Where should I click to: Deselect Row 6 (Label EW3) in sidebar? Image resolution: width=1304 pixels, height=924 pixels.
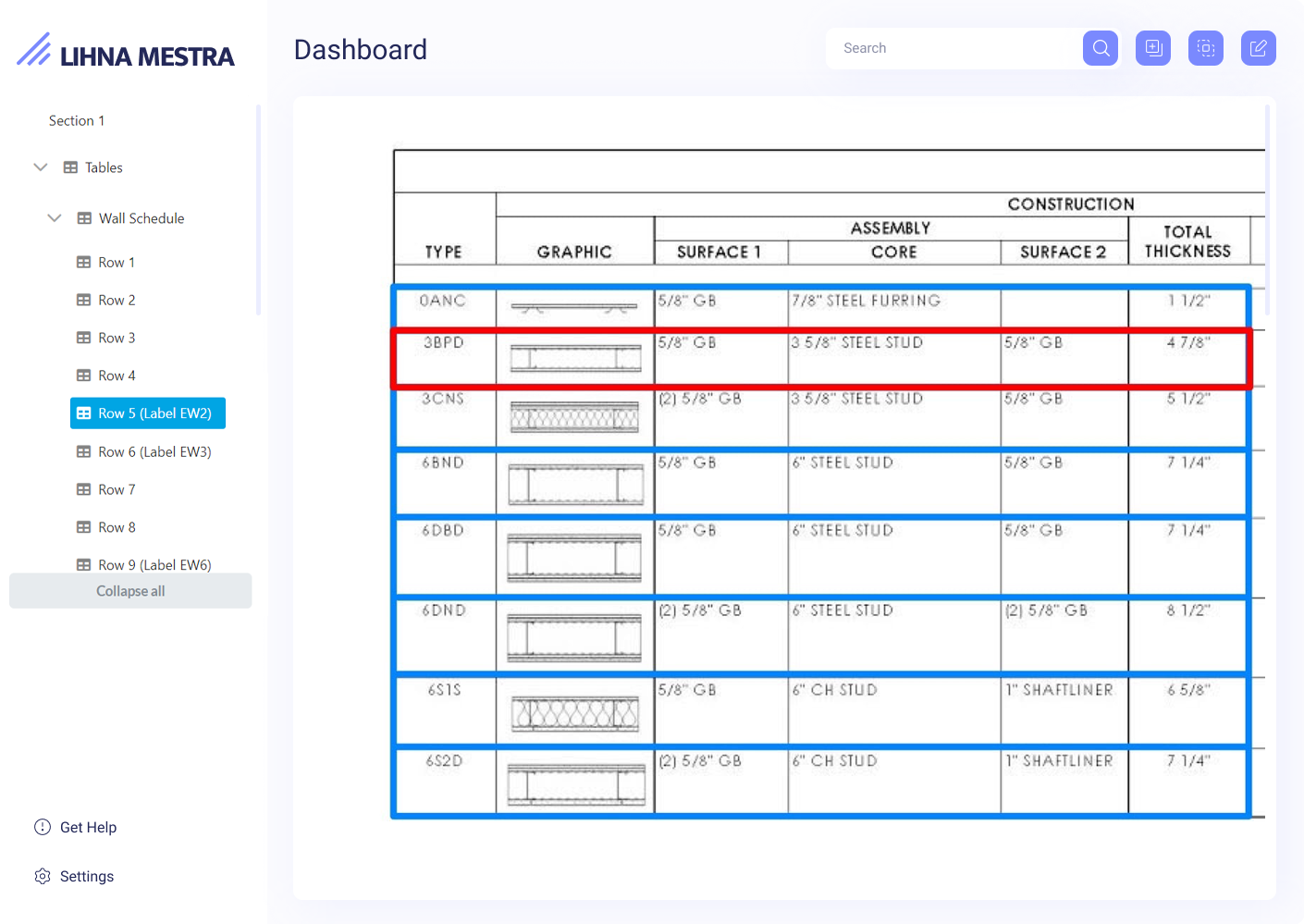tap(154, 451)
